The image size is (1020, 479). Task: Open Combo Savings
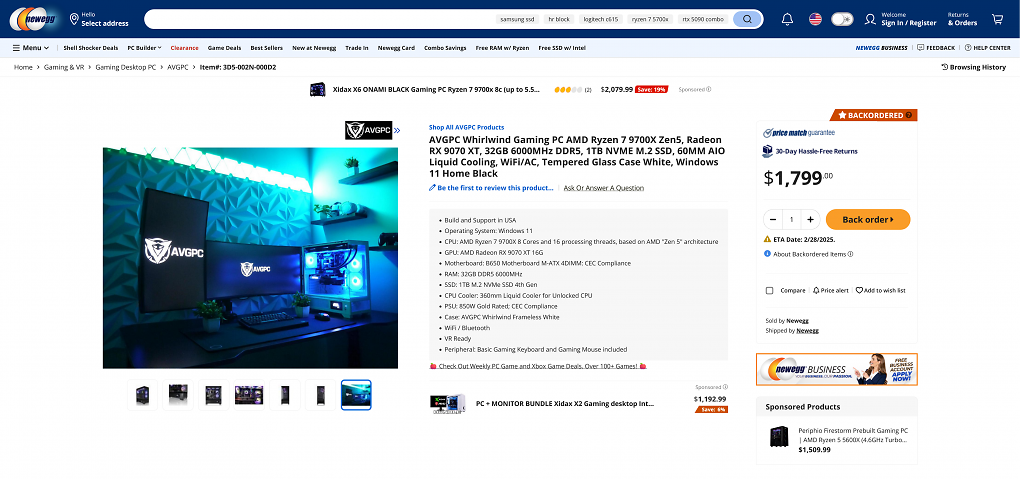click(x=445, y=48)
